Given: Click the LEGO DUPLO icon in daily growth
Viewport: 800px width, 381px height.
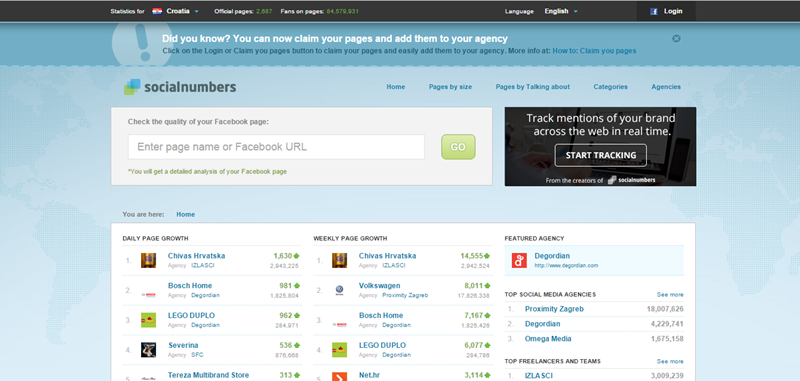Looking at the screenshot, I should [x=148, y=320].
